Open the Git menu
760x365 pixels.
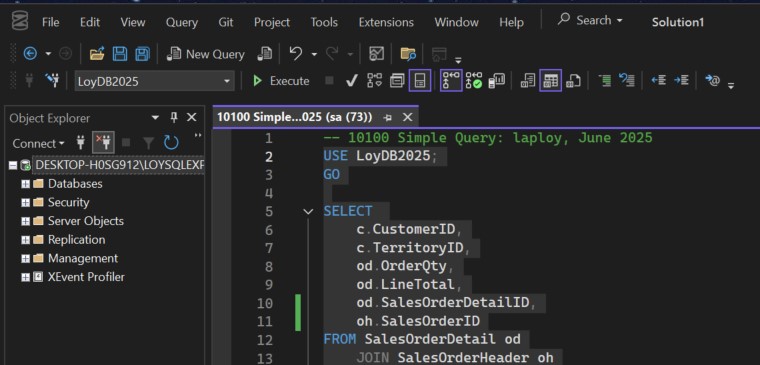point(226,22)
